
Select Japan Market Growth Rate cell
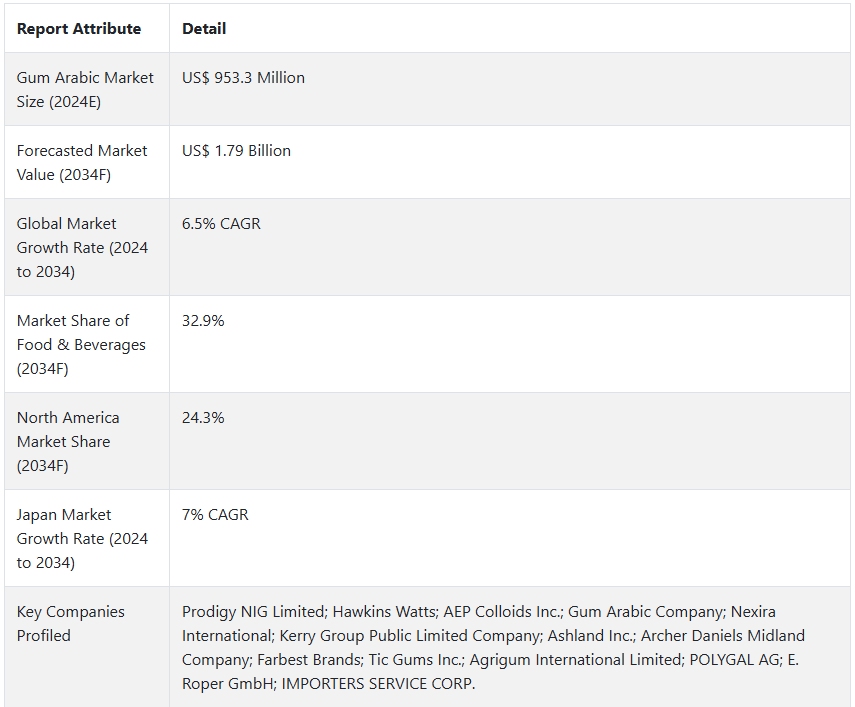coord(87,539)
